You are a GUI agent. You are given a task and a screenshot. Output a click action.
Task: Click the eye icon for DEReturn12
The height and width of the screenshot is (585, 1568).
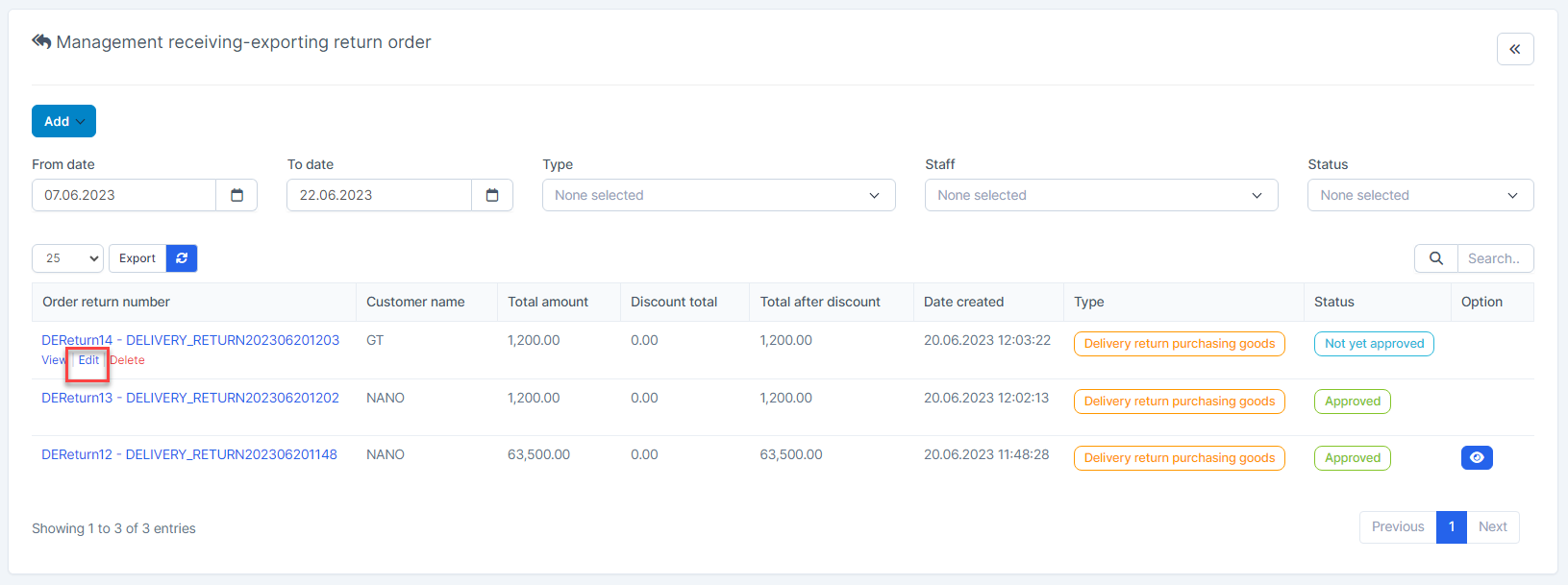(1476, 458)
